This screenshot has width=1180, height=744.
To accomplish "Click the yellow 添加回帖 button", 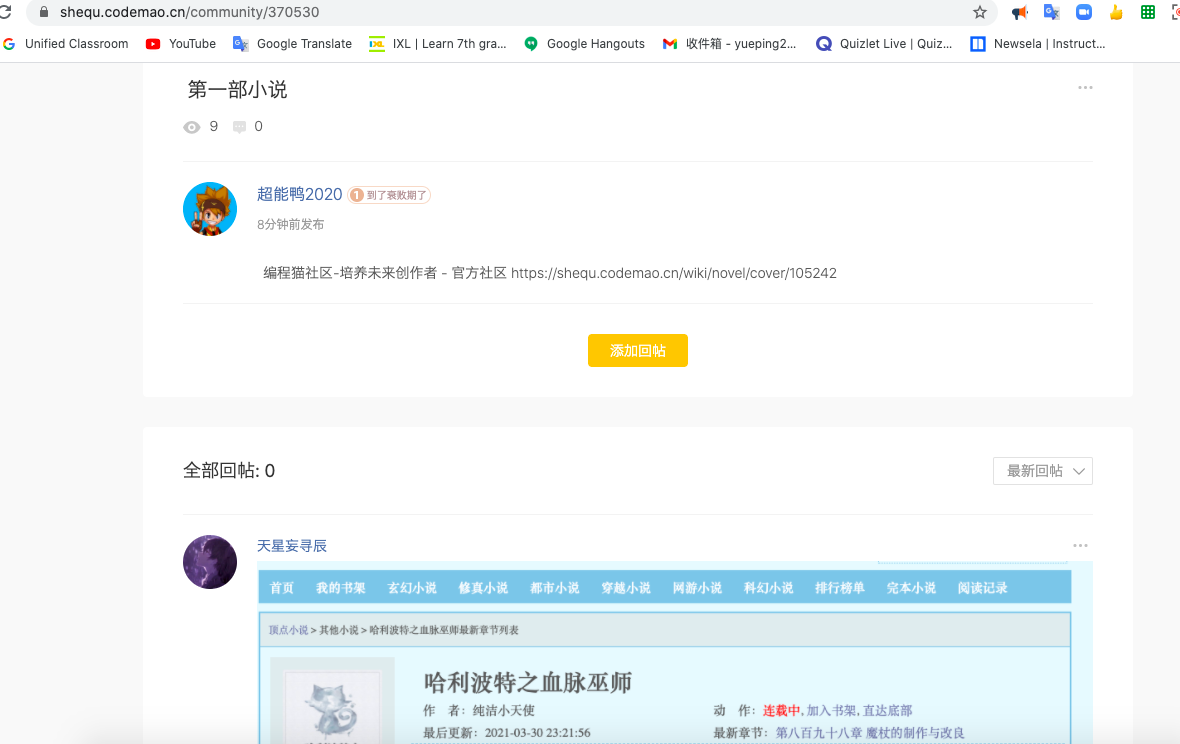I will coord(637,351).
